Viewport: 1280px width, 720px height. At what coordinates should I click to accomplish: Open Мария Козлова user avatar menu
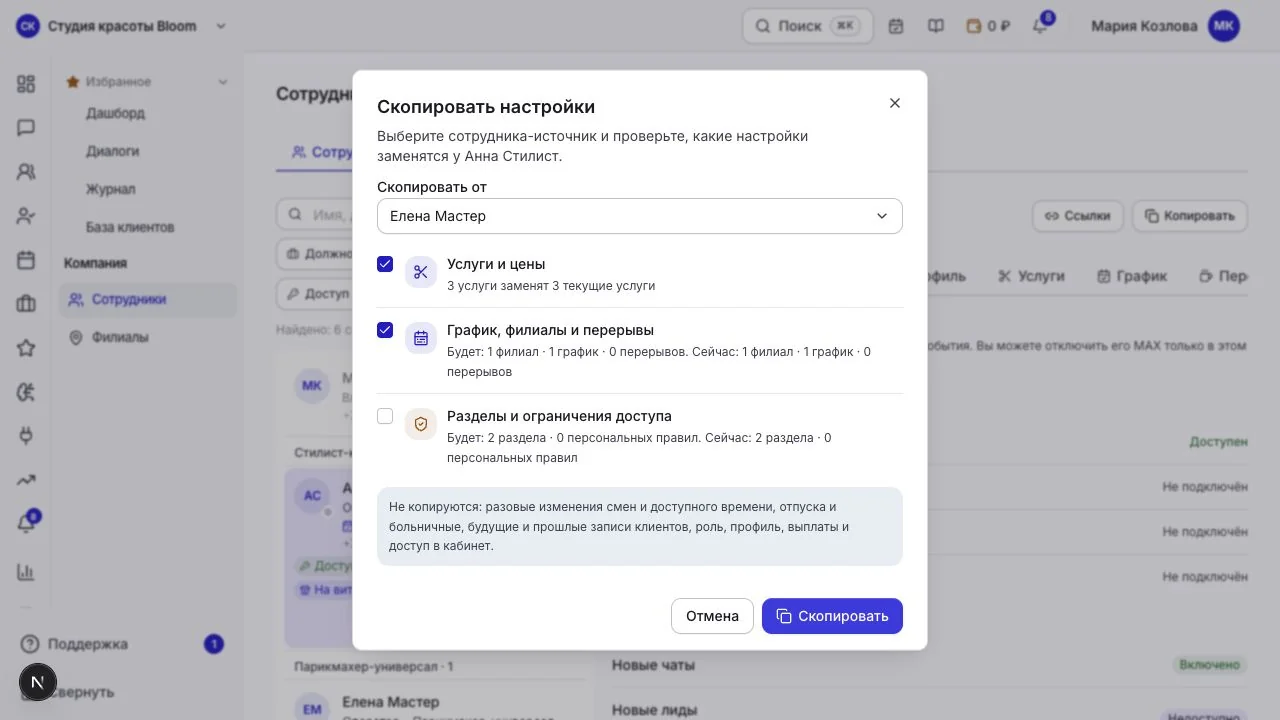pyautogui.click(x=1224, y=26)
